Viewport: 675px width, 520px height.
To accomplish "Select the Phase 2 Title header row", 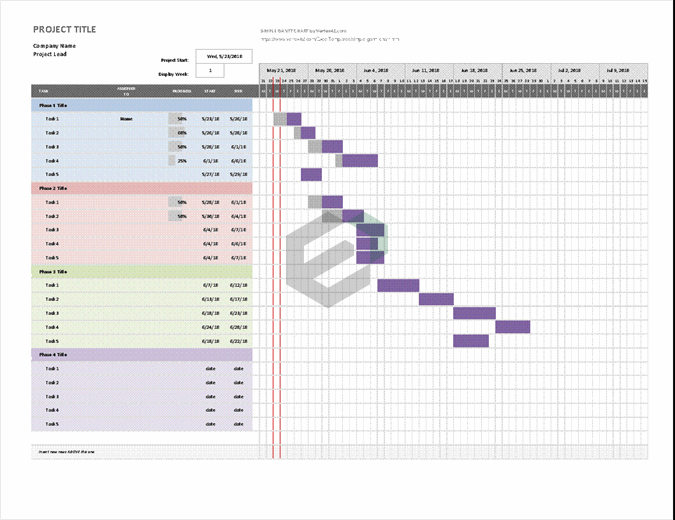I will (x=142, y=188).
